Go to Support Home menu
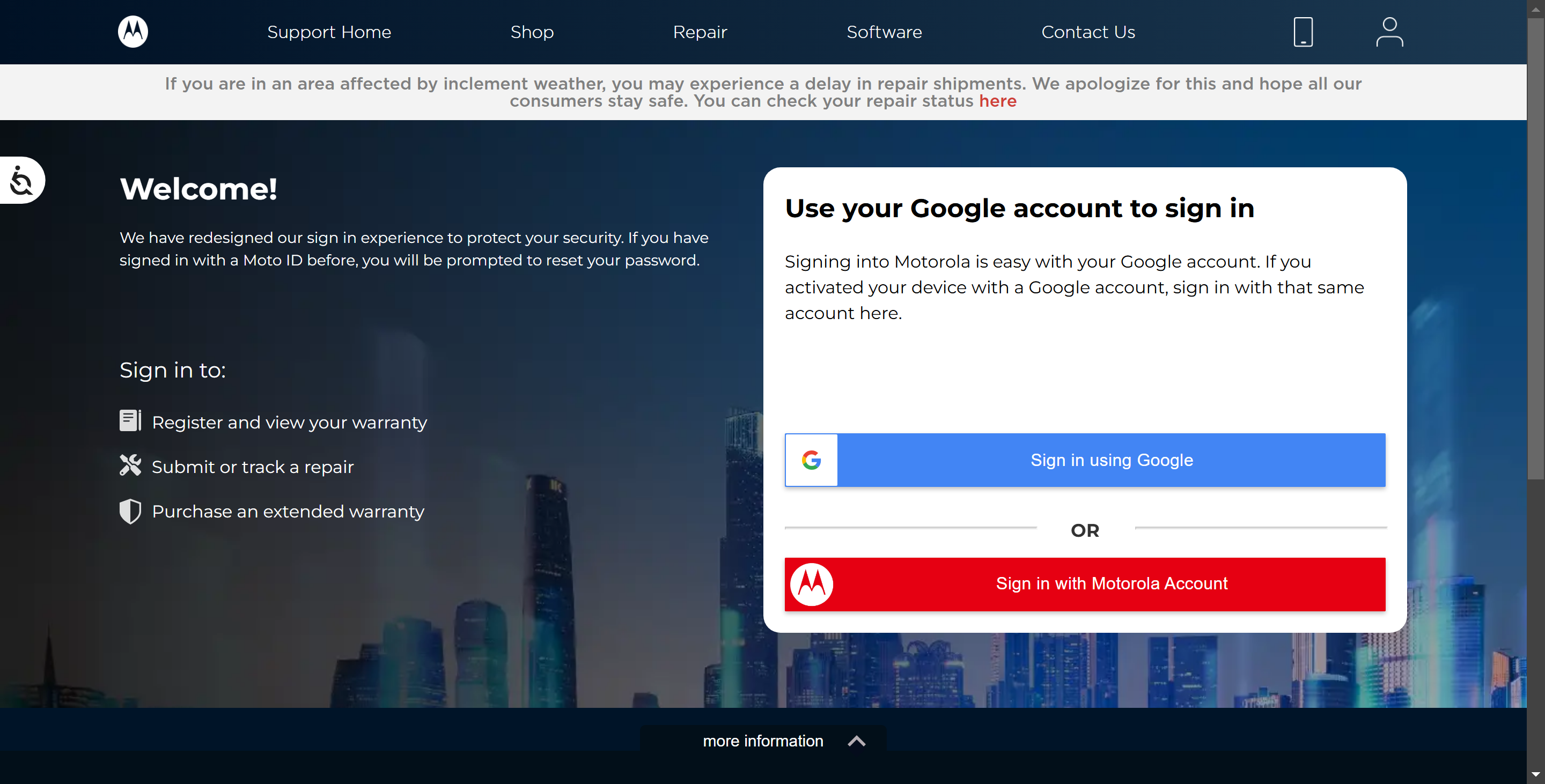The width and height of the screenshot is (1545, 784). click(329, 32)
